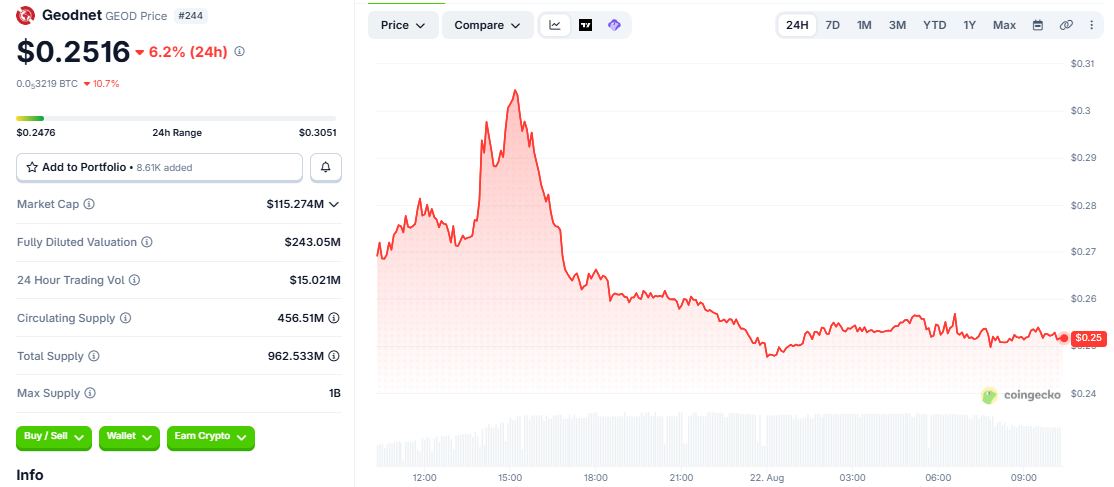Select the Max time range

coord(1004,25)
